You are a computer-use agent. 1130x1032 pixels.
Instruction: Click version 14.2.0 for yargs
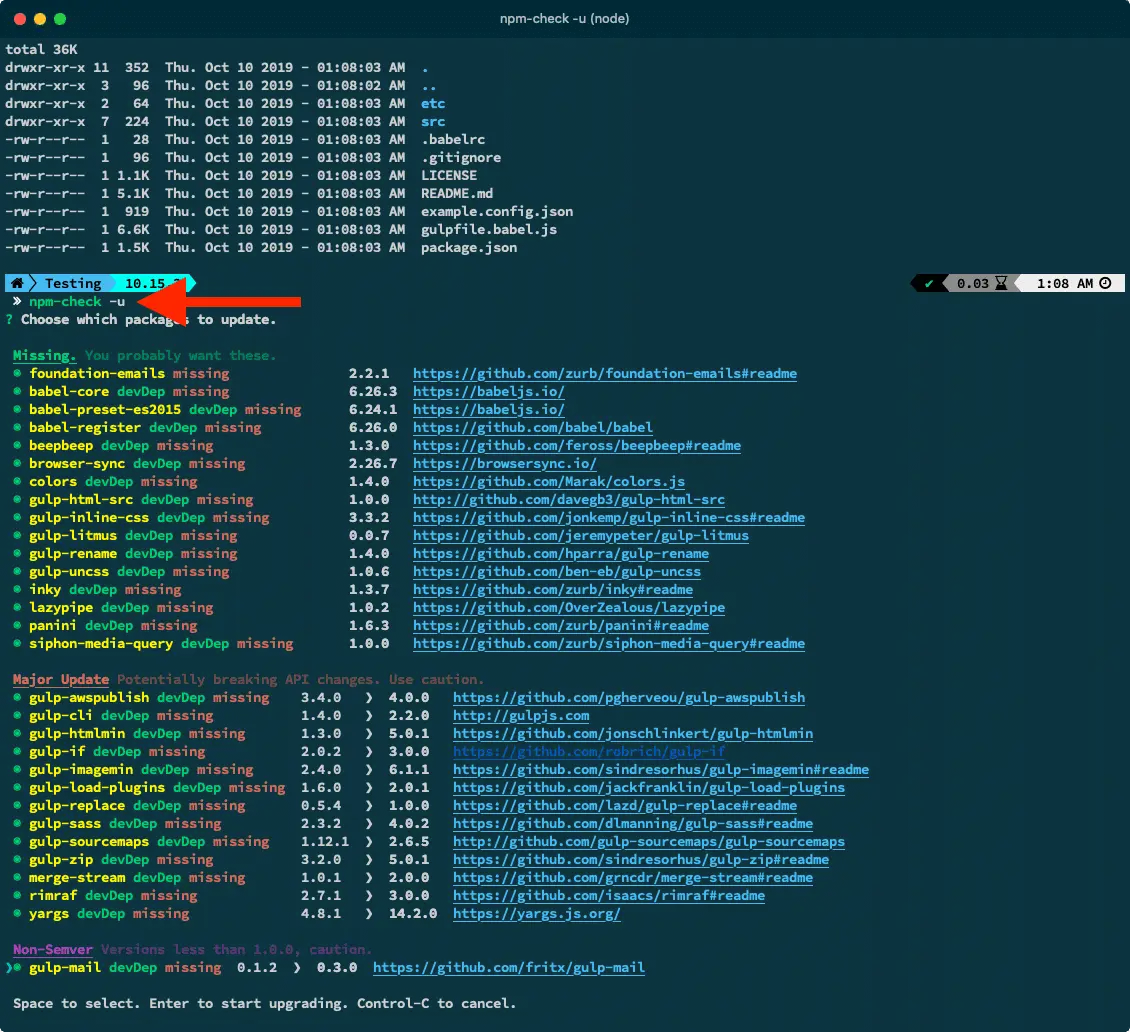(x=413, y=914)
